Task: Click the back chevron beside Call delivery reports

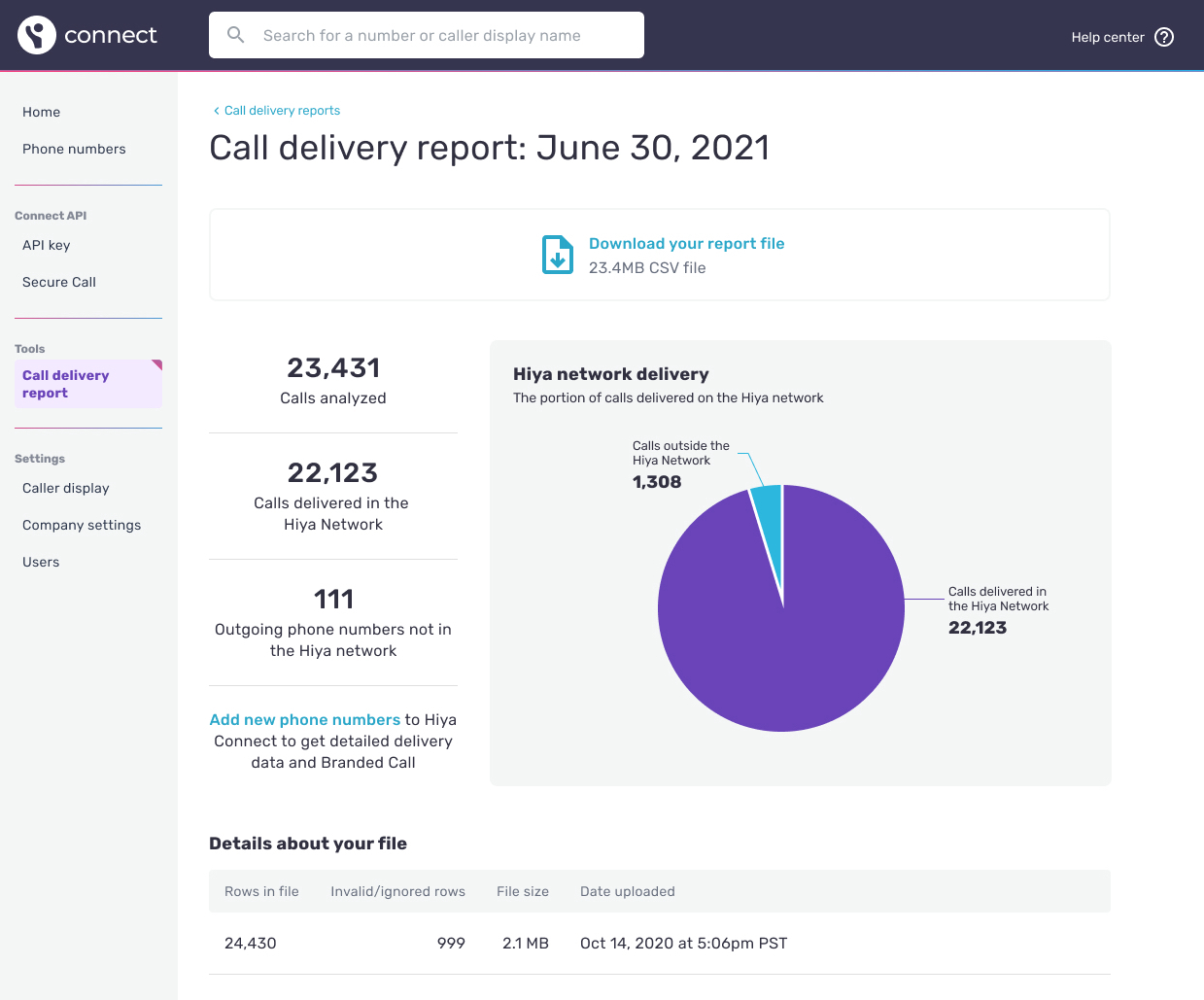Action: (x=216, y=110)
